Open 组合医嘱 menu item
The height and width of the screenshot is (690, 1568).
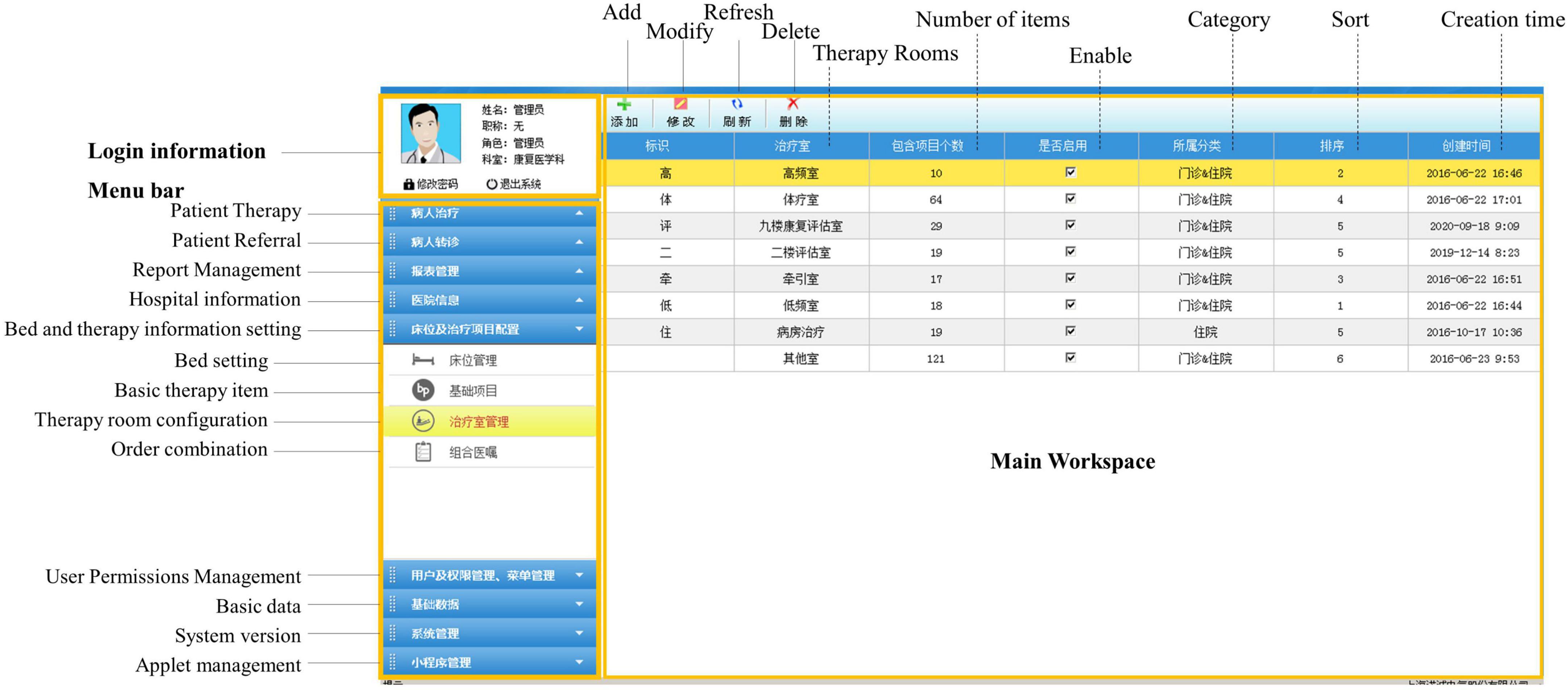point(490,452)
